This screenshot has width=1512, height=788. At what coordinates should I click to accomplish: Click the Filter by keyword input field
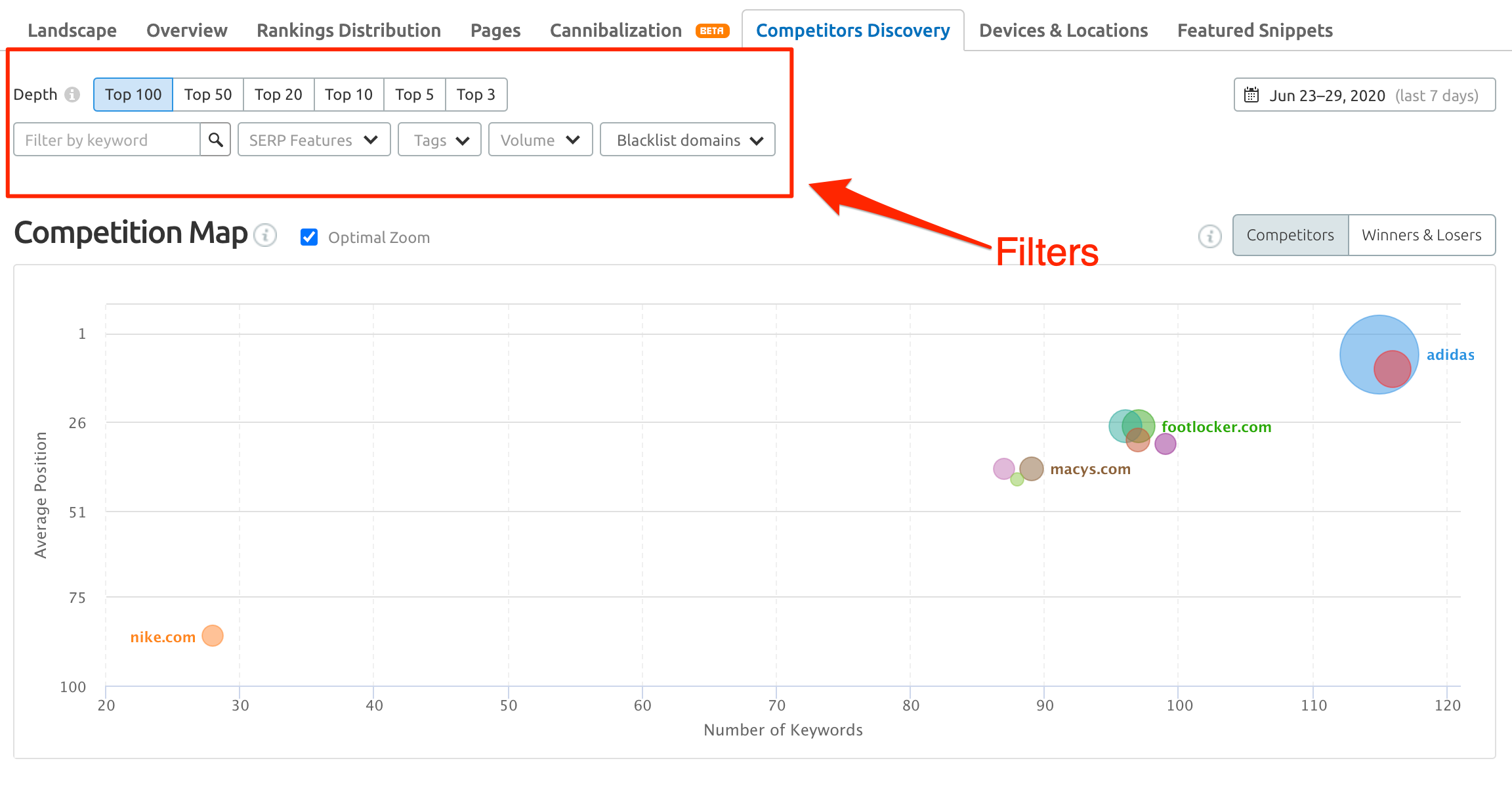(x=107, y=139)
